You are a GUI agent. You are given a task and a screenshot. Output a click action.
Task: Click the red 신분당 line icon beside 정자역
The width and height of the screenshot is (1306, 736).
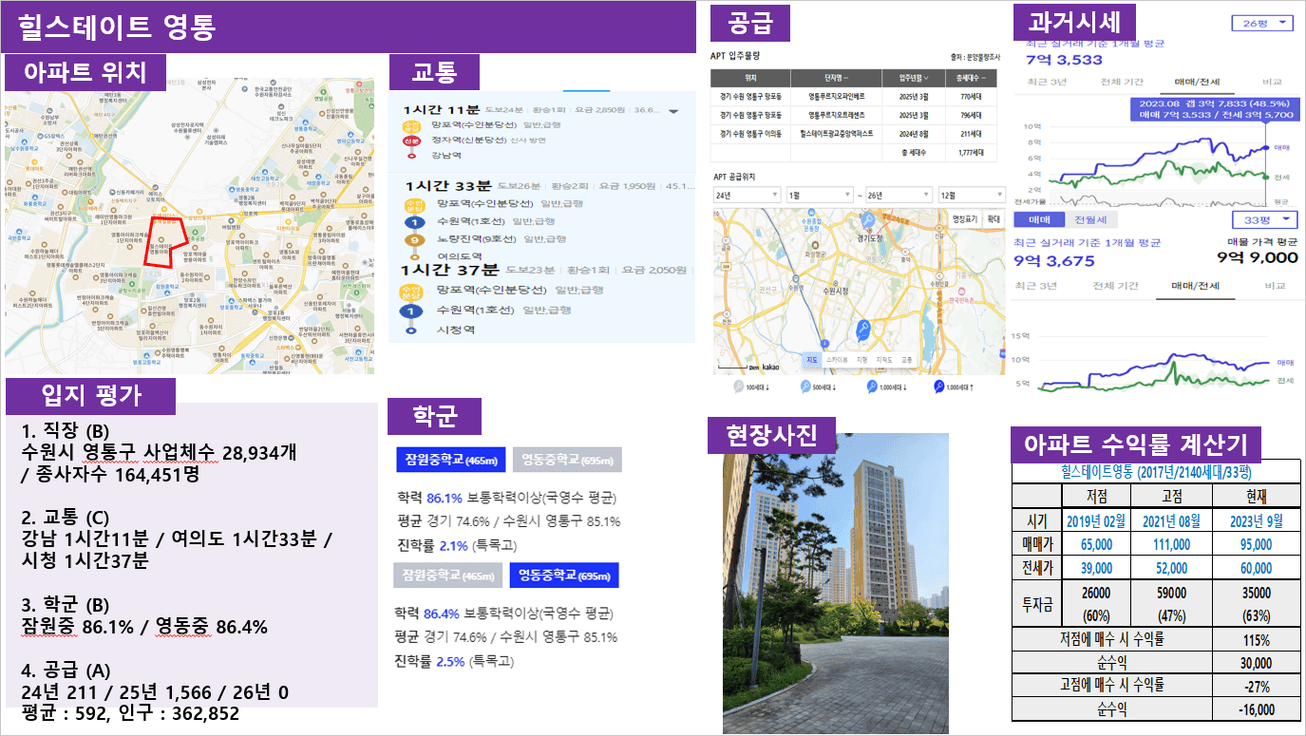pos(411,141)
